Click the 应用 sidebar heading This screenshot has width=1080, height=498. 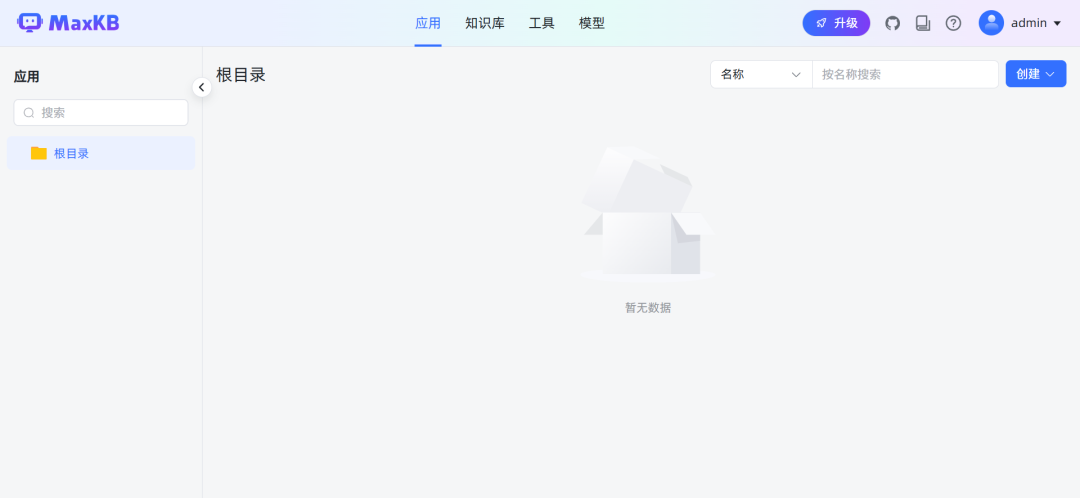coord(27,77)
